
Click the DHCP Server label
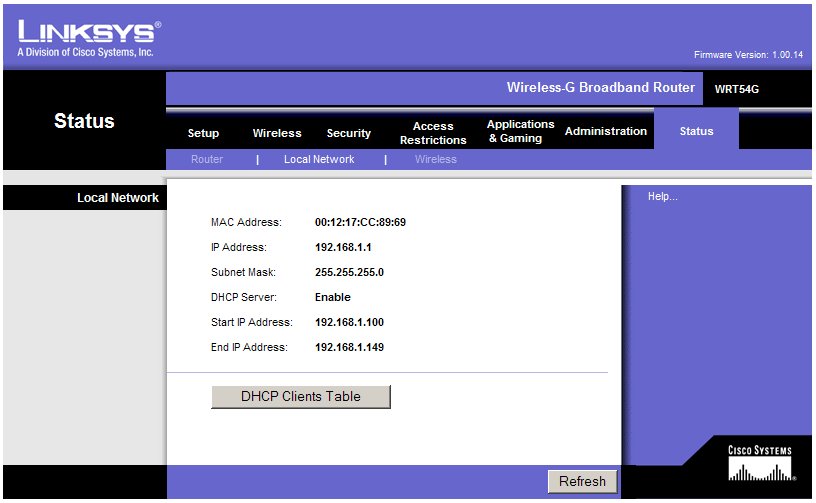click(x=244, y=297)
